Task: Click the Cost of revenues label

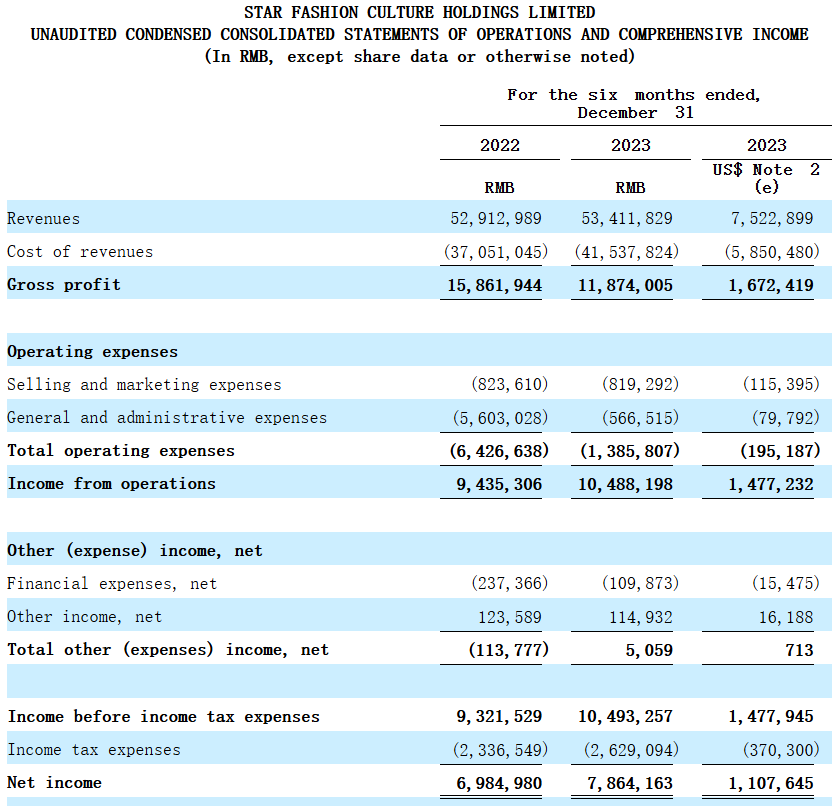Action: [80, 252]
